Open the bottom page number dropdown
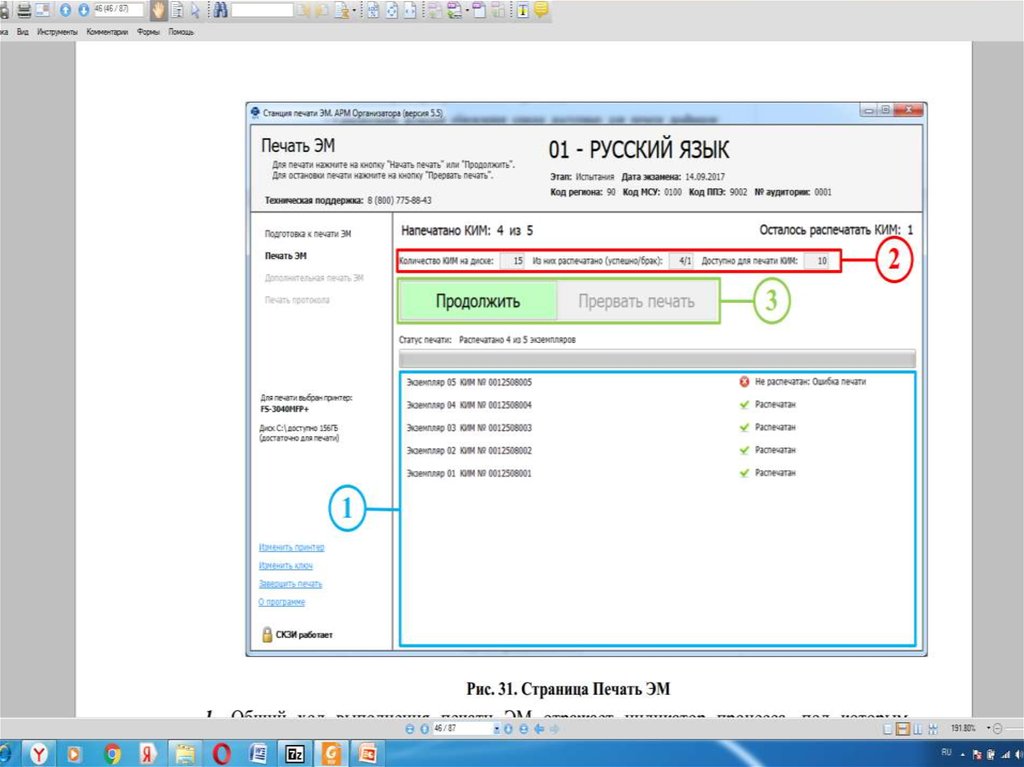1024x767 pixels. point(497,729)
